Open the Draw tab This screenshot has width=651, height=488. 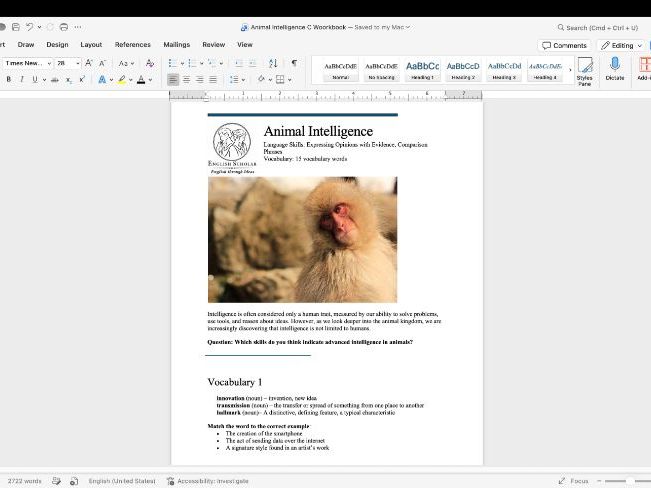26,44
